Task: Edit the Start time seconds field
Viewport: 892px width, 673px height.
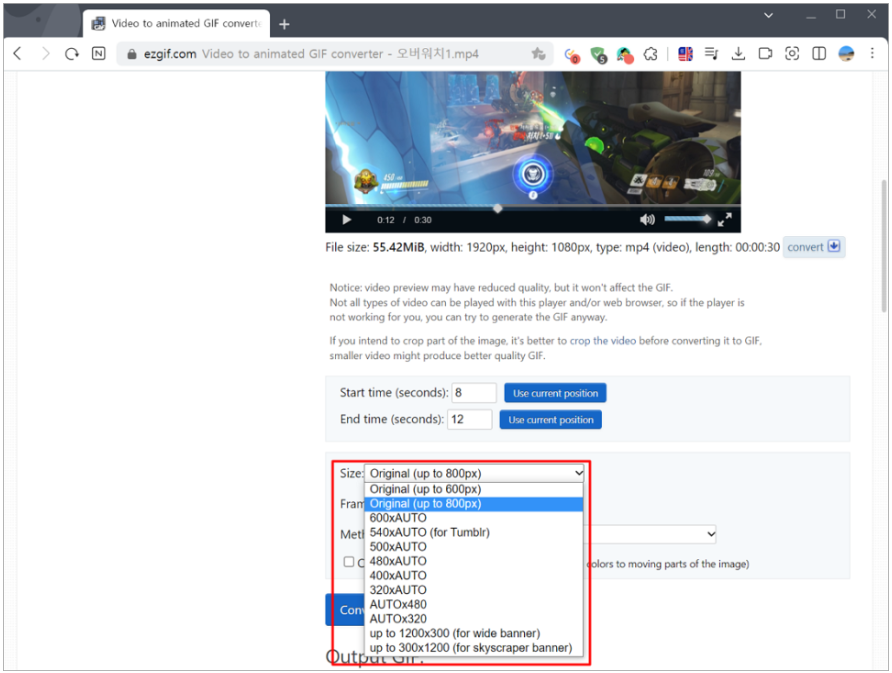Action: point(474,393)
